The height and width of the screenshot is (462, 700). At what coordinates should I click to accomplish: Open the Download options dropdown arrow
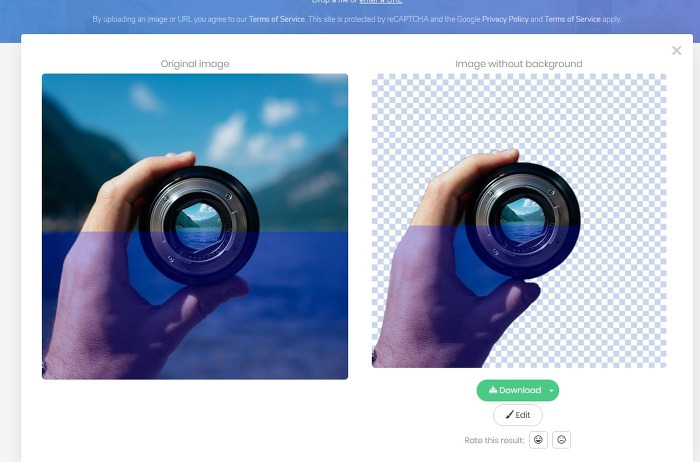pyautogui.click(x=552, y=391)
